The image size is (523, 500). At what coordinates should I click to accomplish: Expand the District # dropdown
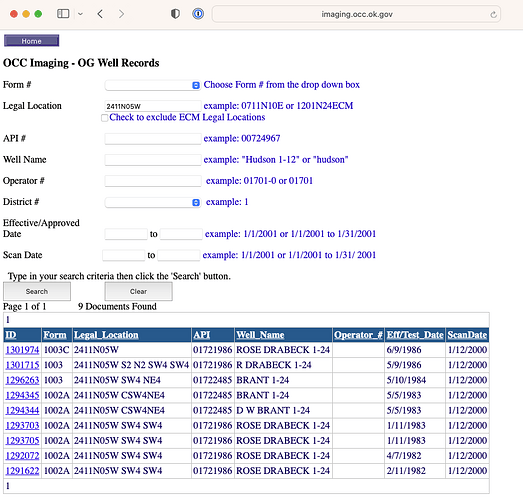click(153, 202)
